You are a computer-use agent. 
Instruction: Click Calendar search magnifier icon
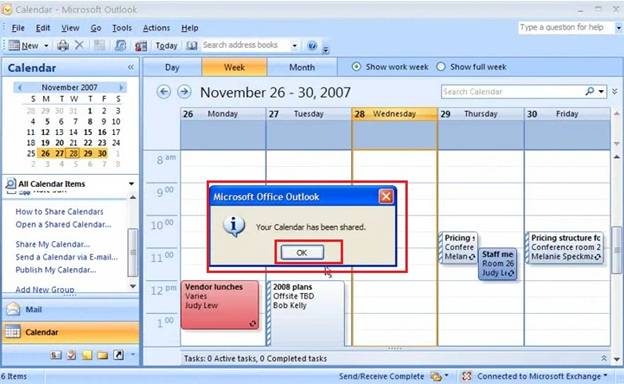coord(590,92)
